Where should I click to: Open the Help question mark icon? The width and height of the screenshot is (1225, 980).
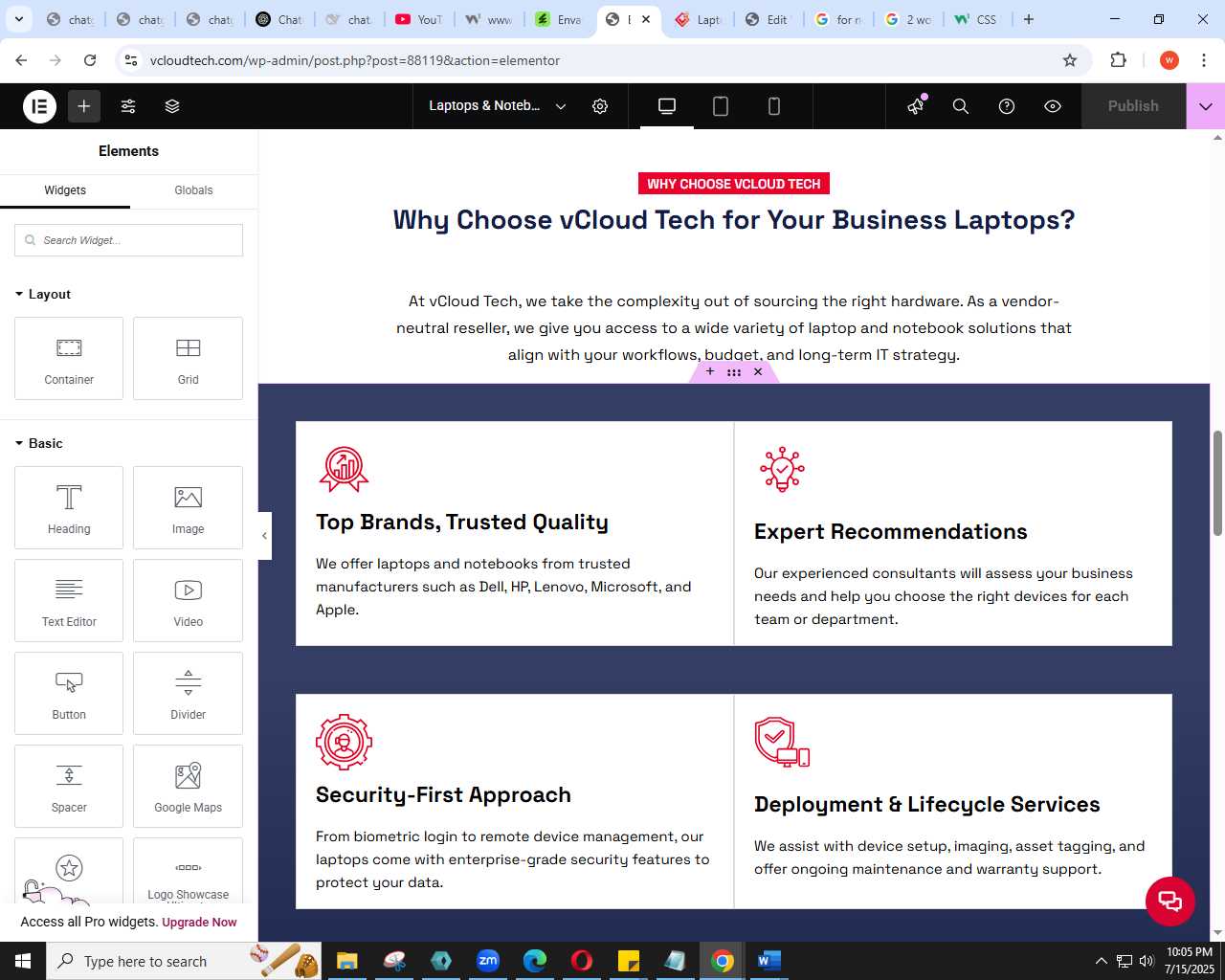pos(1007,106)
